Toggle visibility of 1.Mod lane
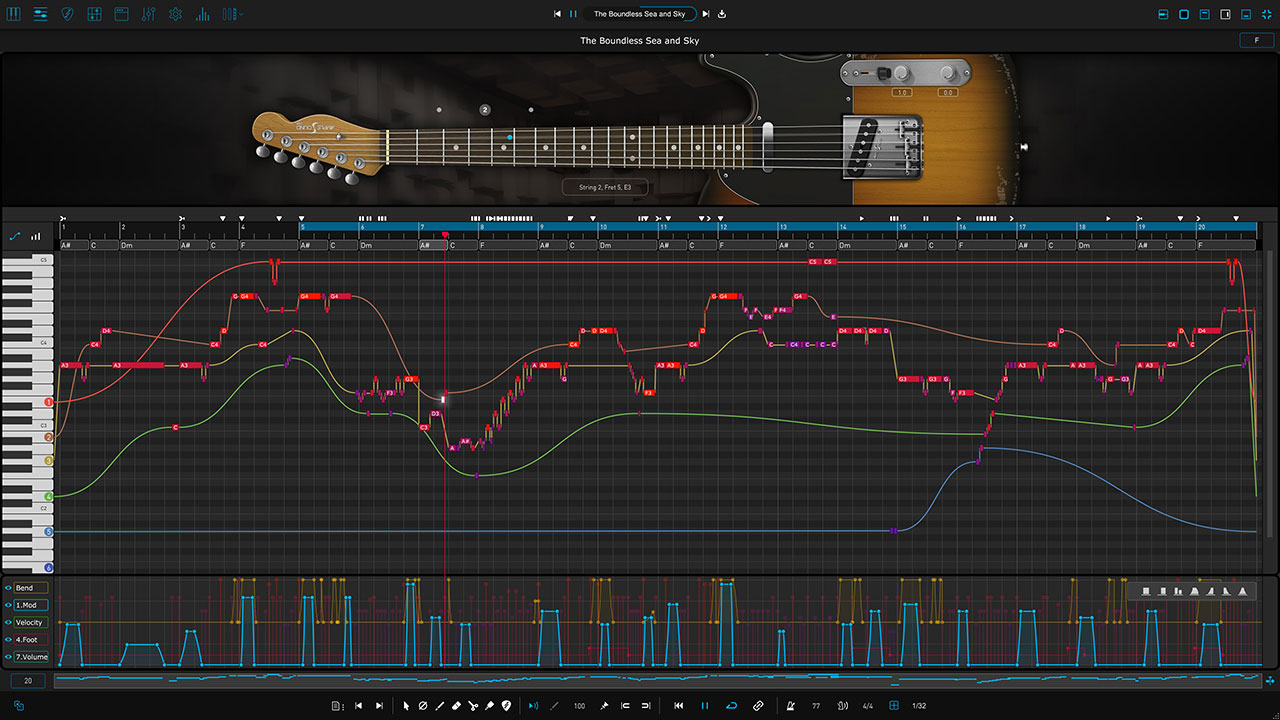Screen dimensions: 1280x720 (8, 605)
